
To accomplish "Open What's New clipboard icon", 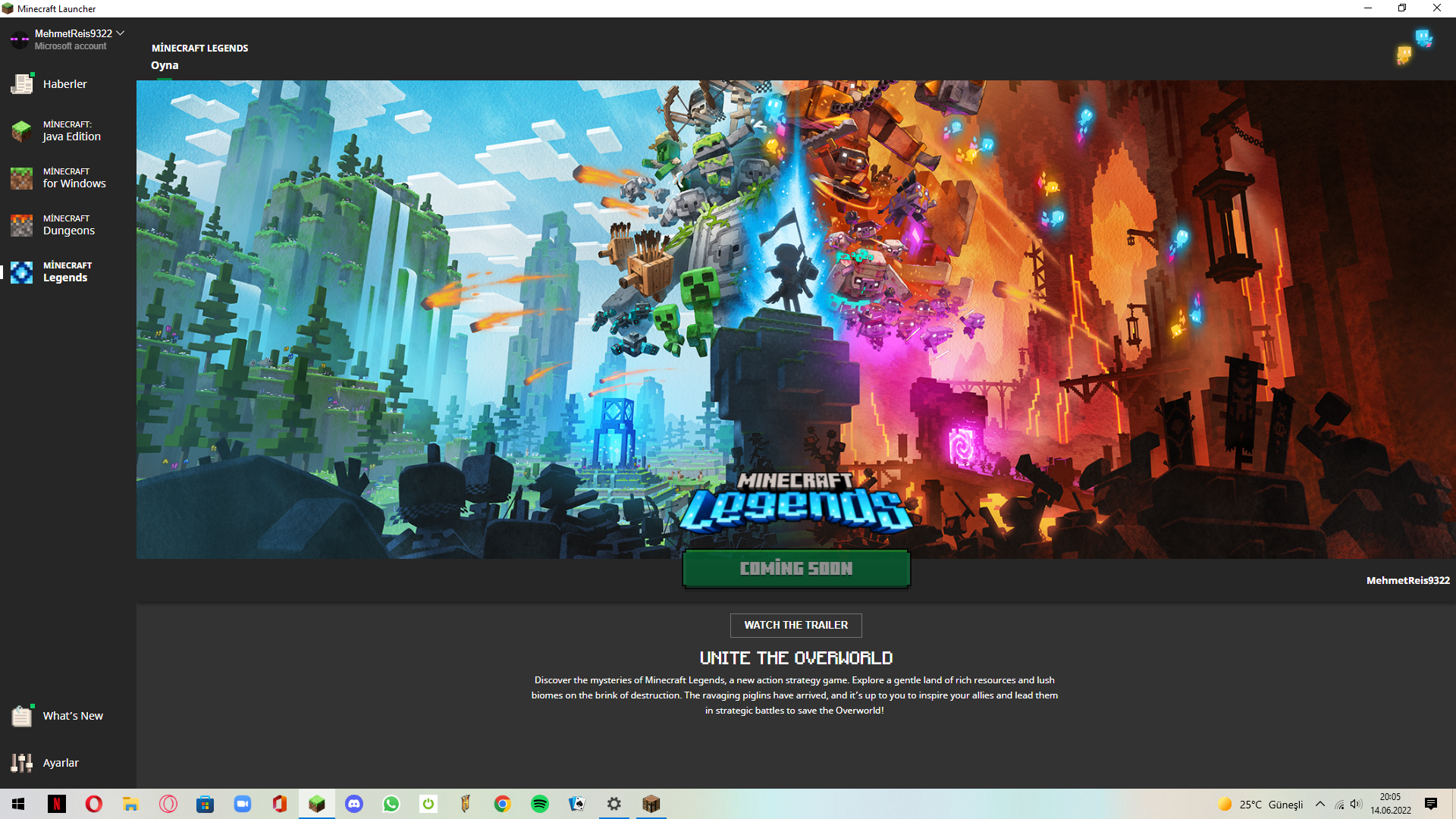I will coord(22,716).
